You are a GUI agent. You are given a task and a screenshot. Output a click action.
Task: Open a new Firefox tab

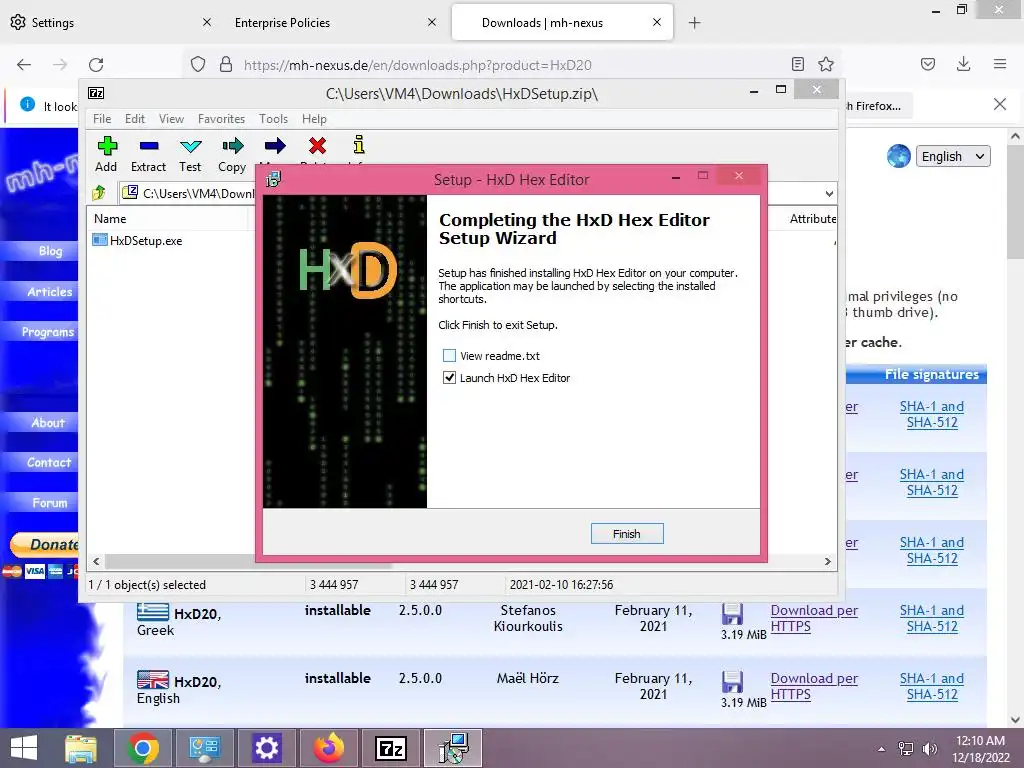(x=694, y=23)
